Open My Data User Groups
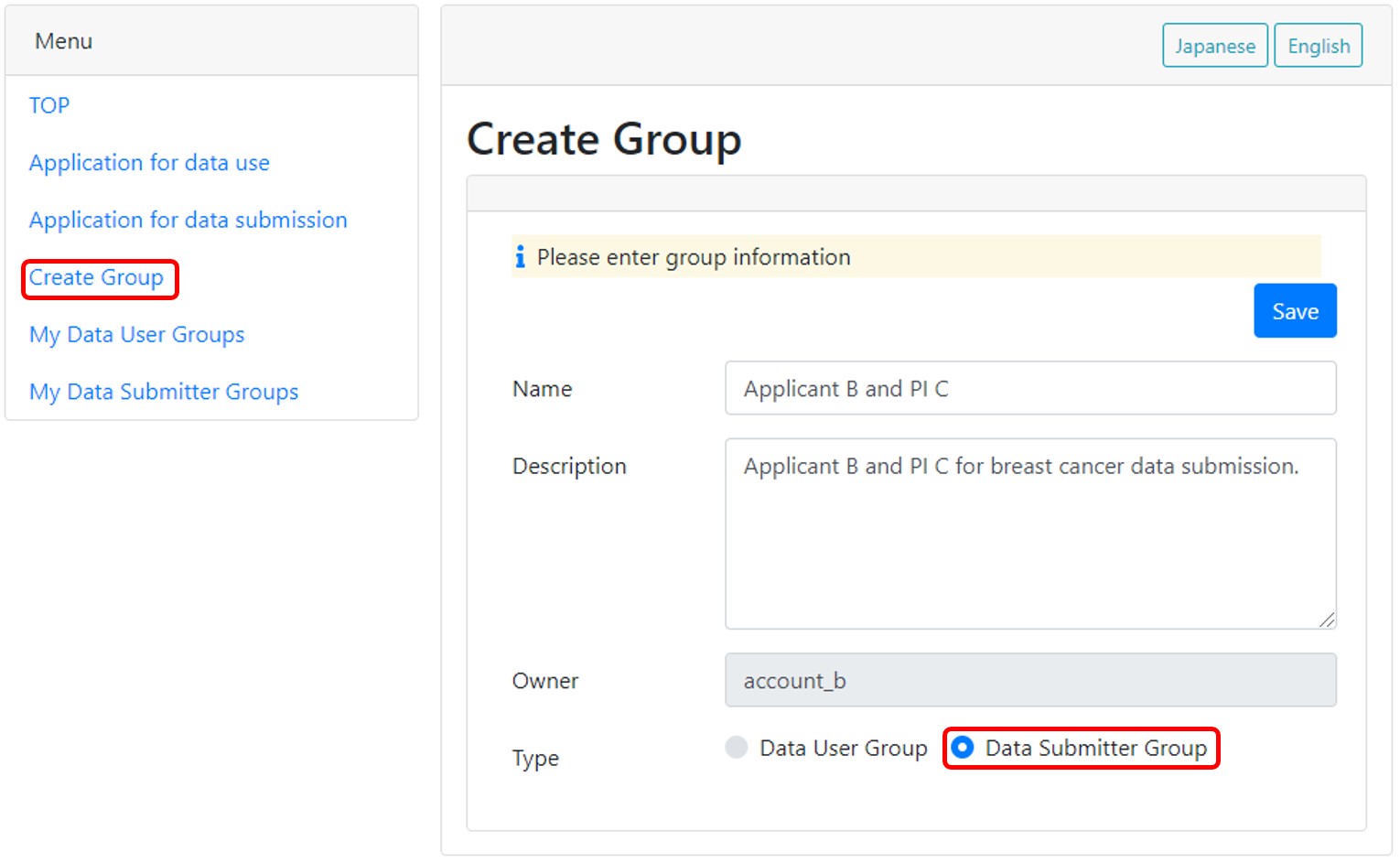Screen dimensions: 1400x863 point(136,335)
